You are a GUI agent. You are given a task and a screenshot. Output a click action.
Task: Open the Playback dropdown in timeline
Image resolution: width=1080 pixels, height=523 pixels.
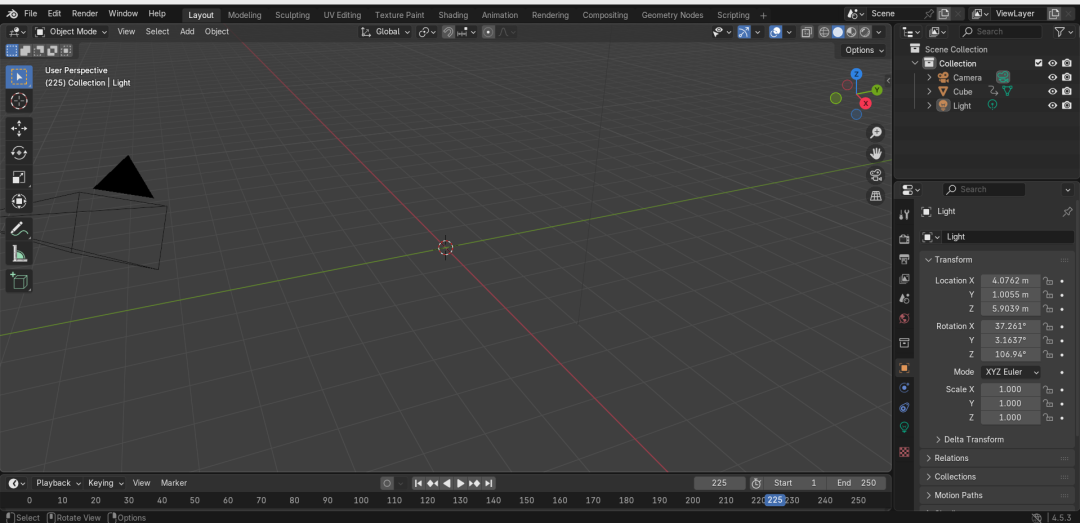(58, 483)
